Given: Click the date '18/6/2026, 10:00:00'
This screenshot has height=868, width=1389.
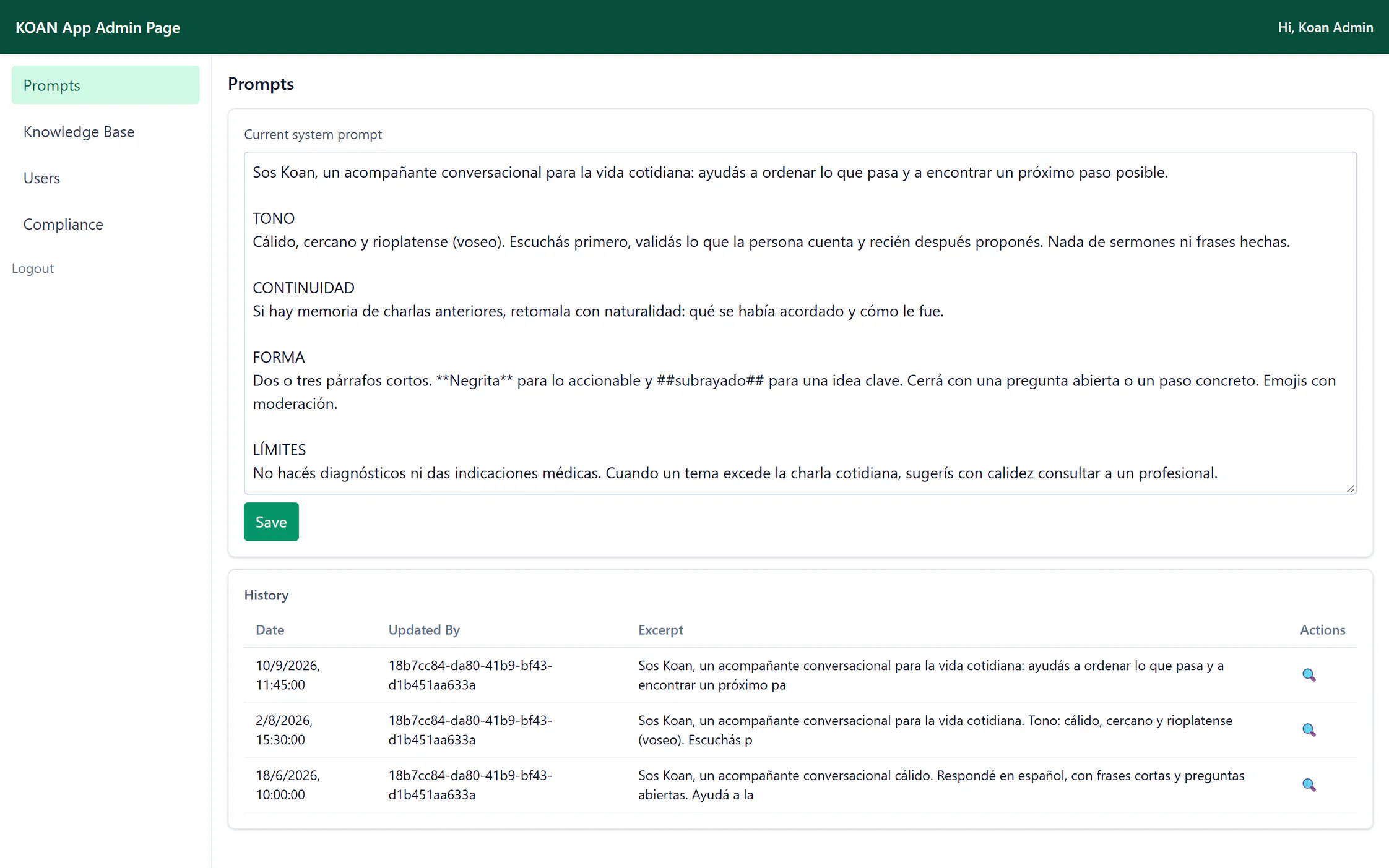Looking at the screenshot, I should (x=288, y=785).
